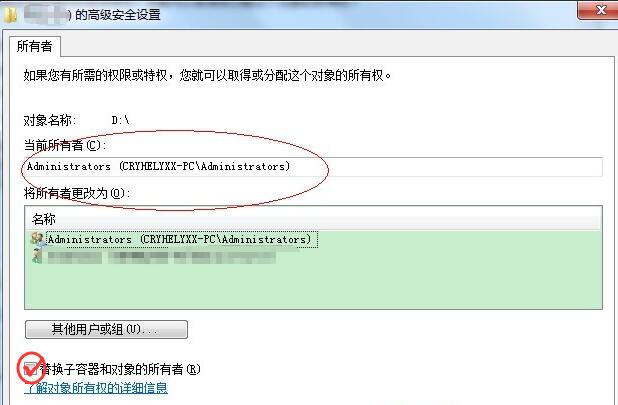Viewport: 618px width, 405px height.
Task: Click the 替换子容器和对象的所有者 label text
Action: coord(121,369)
